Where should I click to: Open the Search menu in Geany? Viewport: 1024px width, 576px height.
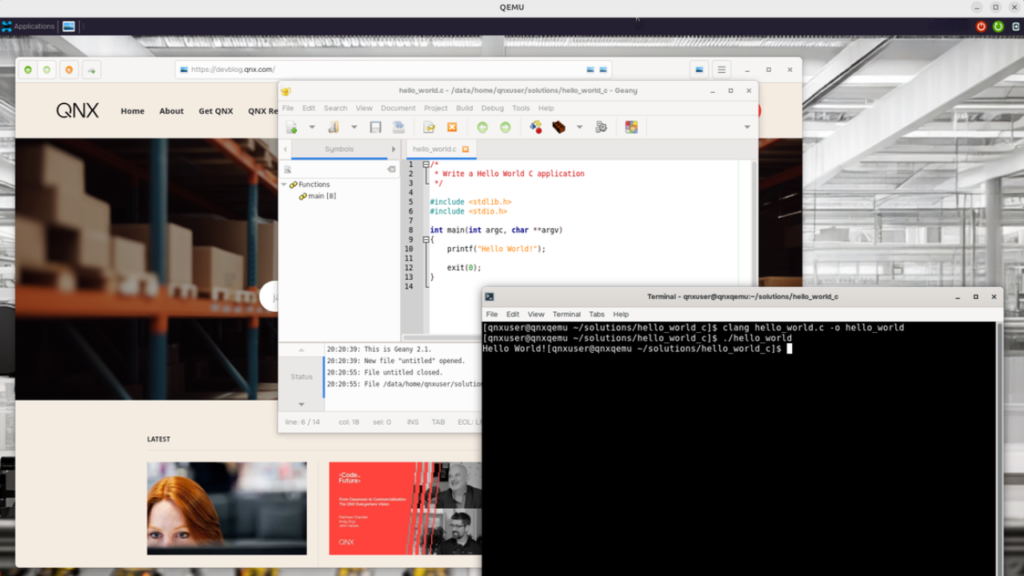click(336, 108)
